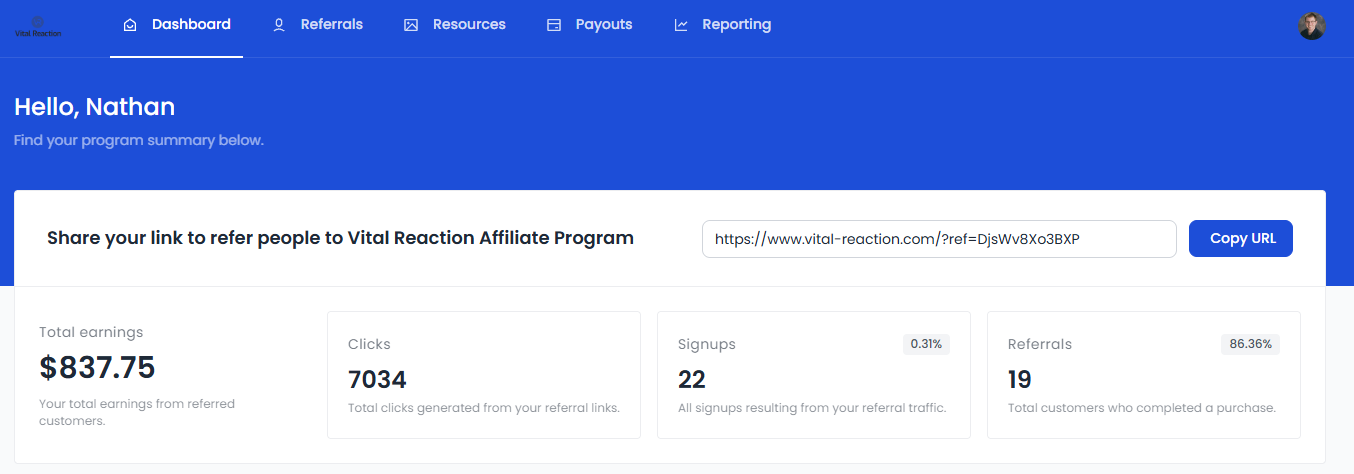
Task: Click the Clicks card title
Action: coord(369,344)
